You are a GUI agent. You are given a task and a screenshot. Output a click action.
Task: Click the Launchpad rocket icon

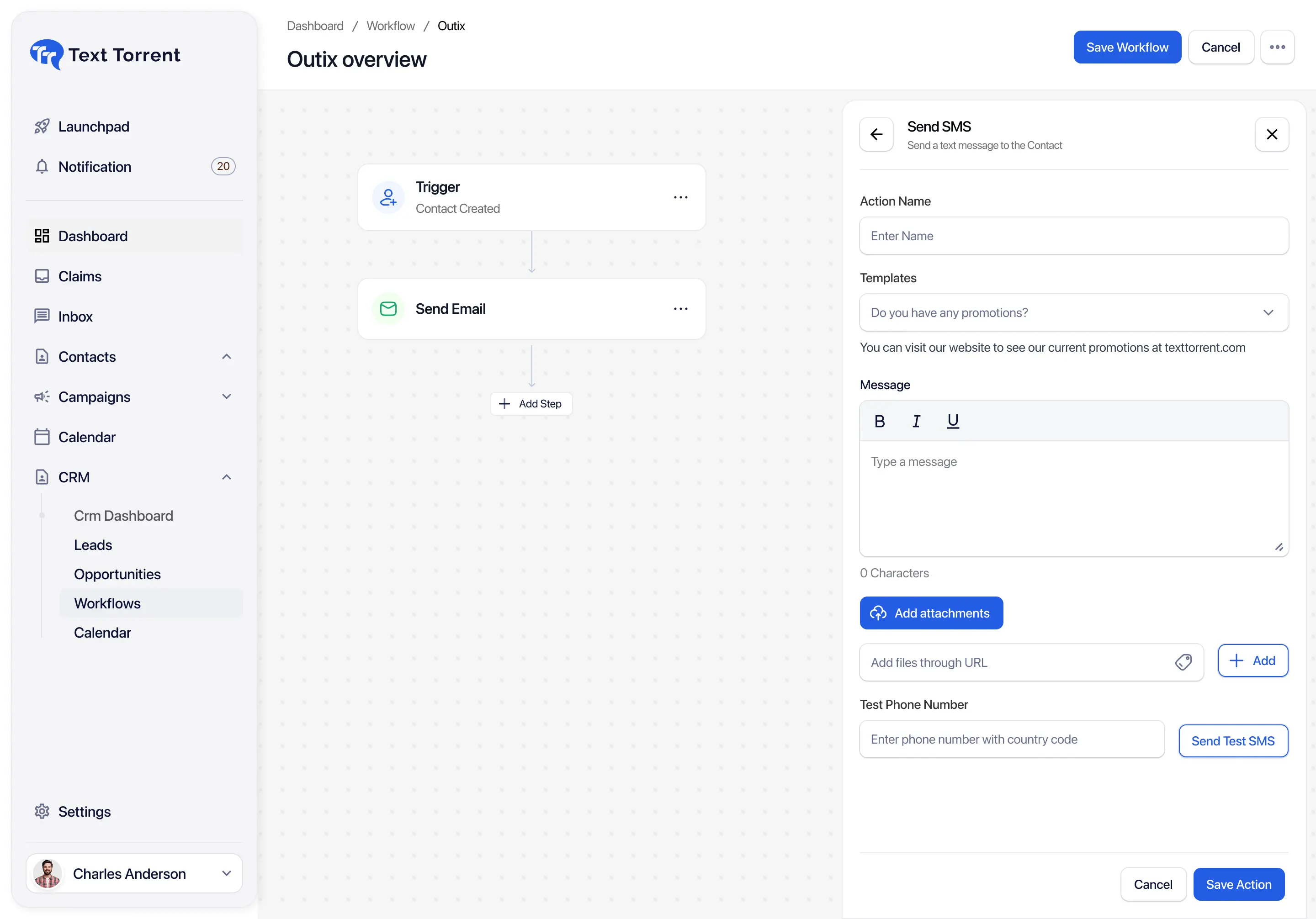[x=42, y=126]
